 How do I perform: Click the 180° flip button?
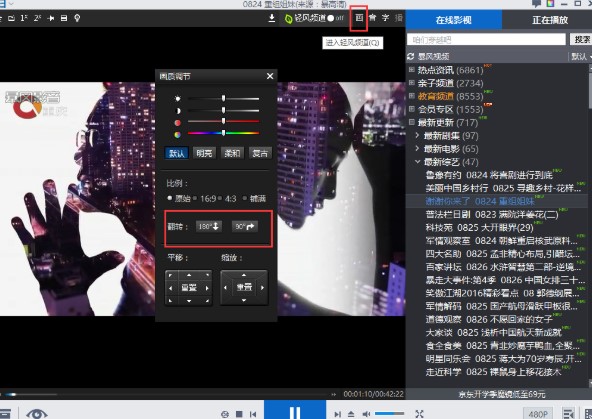pyautogui.click(x=209, y=226)
